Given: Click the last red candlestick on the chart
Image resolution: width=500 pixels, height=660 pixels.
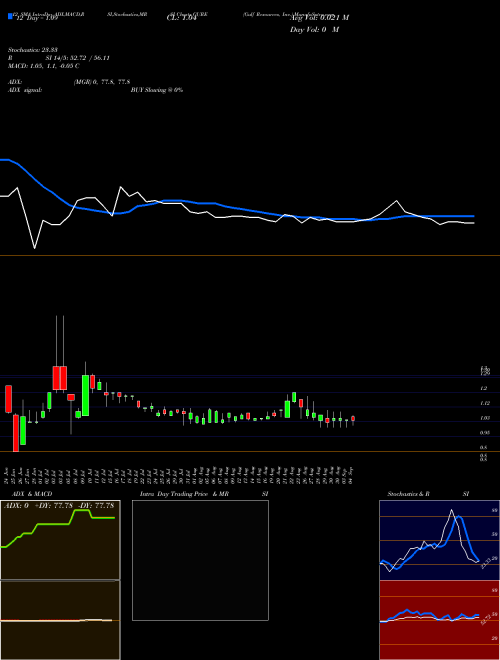Looking at the screenshot, I should coord(353,419).
